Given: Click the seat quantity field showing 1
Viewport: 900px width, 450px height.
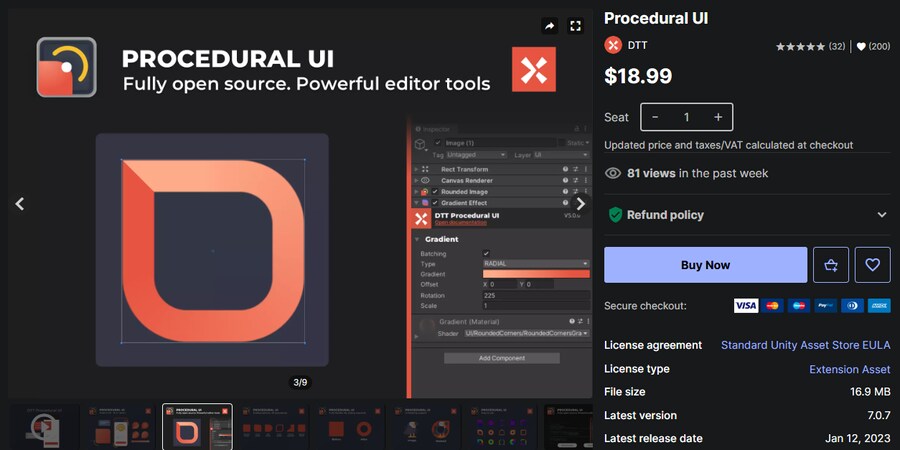Looking at the screenshot, I should click(686, 117).
